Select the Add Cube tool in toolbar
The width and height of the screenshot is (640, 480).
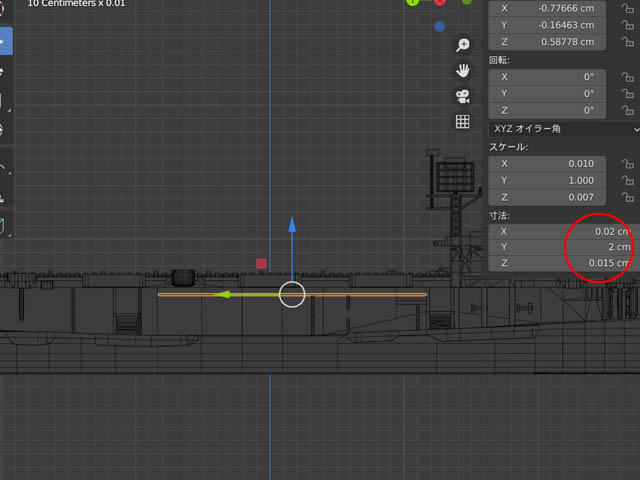pyautogui.click(x=4, y=225)
